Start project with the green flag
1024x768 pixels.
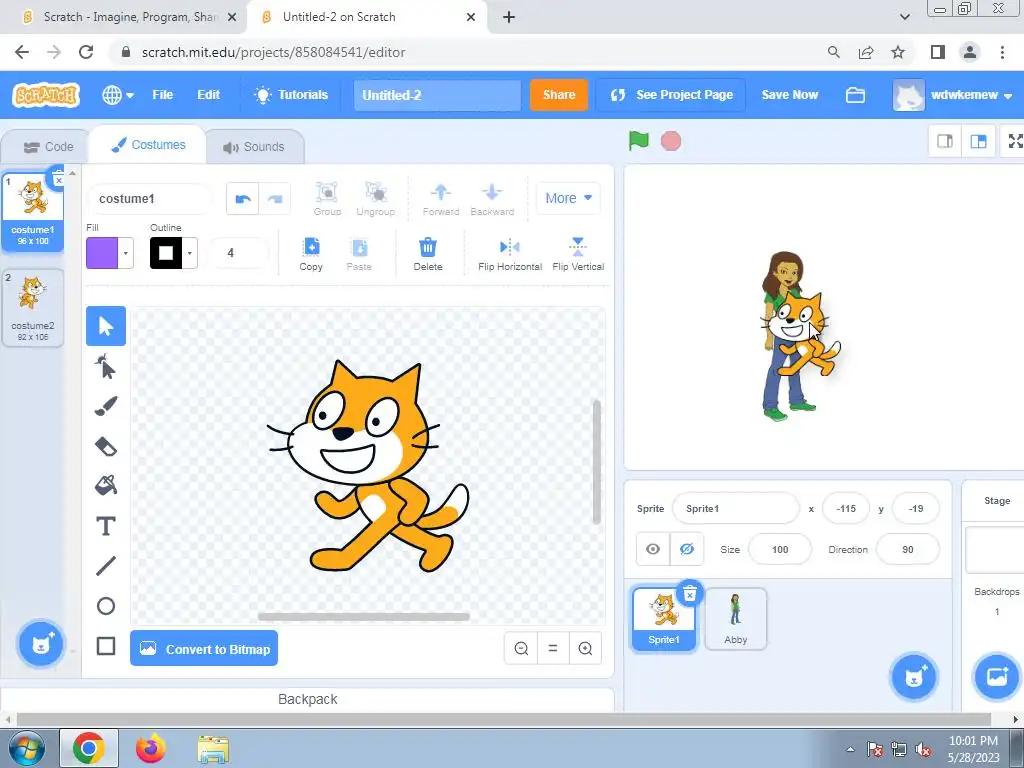point(639,140)
